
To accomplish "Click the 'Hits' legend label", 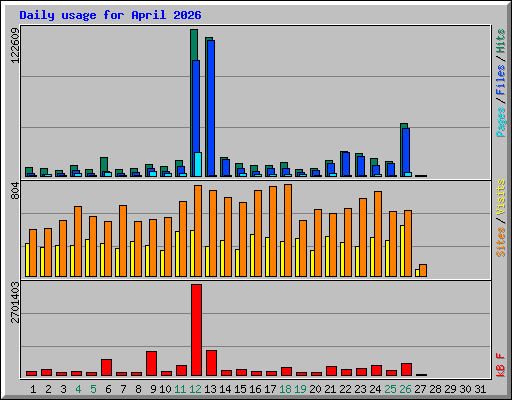I will 500,41.
